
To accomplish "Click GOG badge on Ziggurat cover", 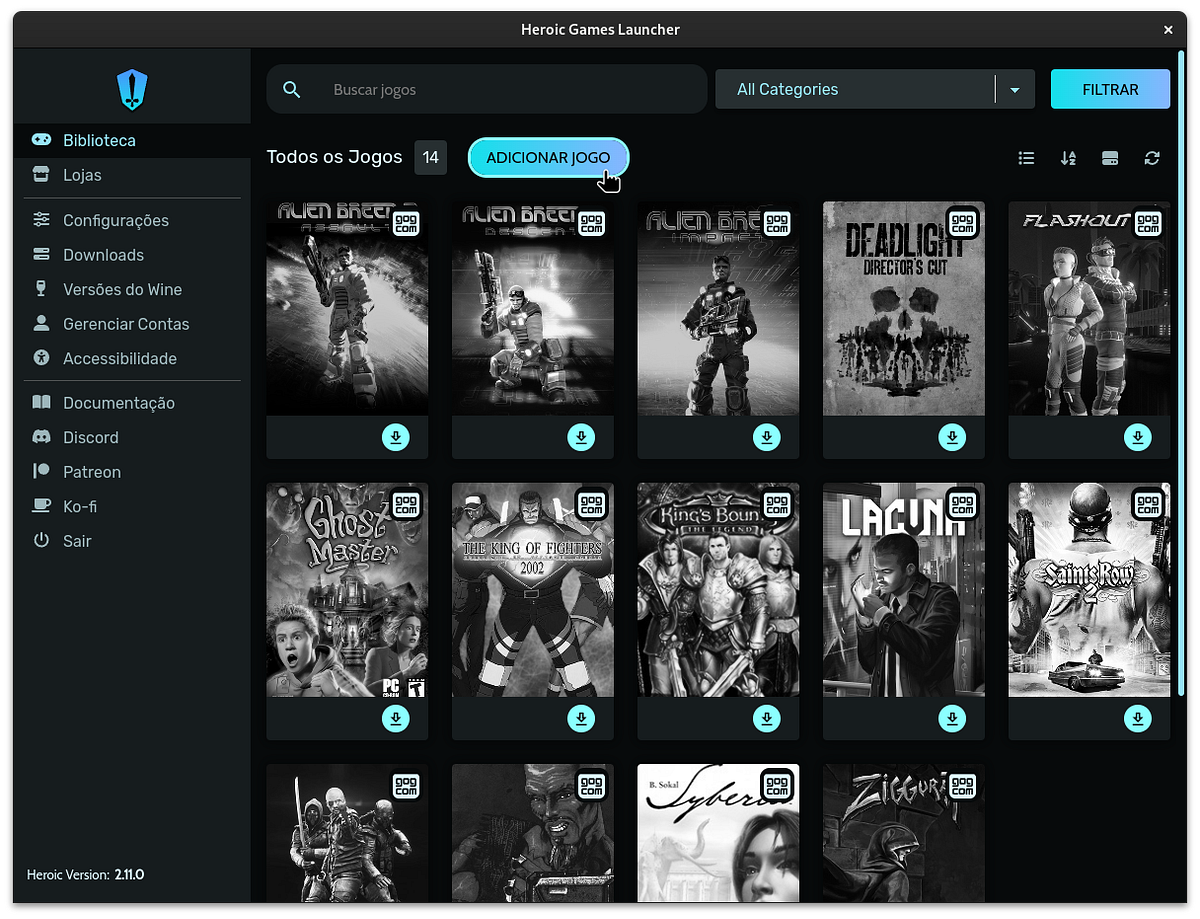I will (962, 785).
